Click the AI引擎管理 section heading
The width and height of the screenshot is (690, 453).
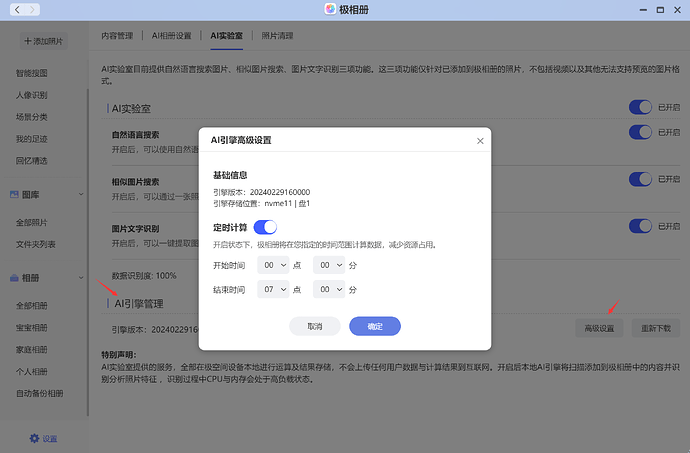pyautogui.click(x=139, y=303)
